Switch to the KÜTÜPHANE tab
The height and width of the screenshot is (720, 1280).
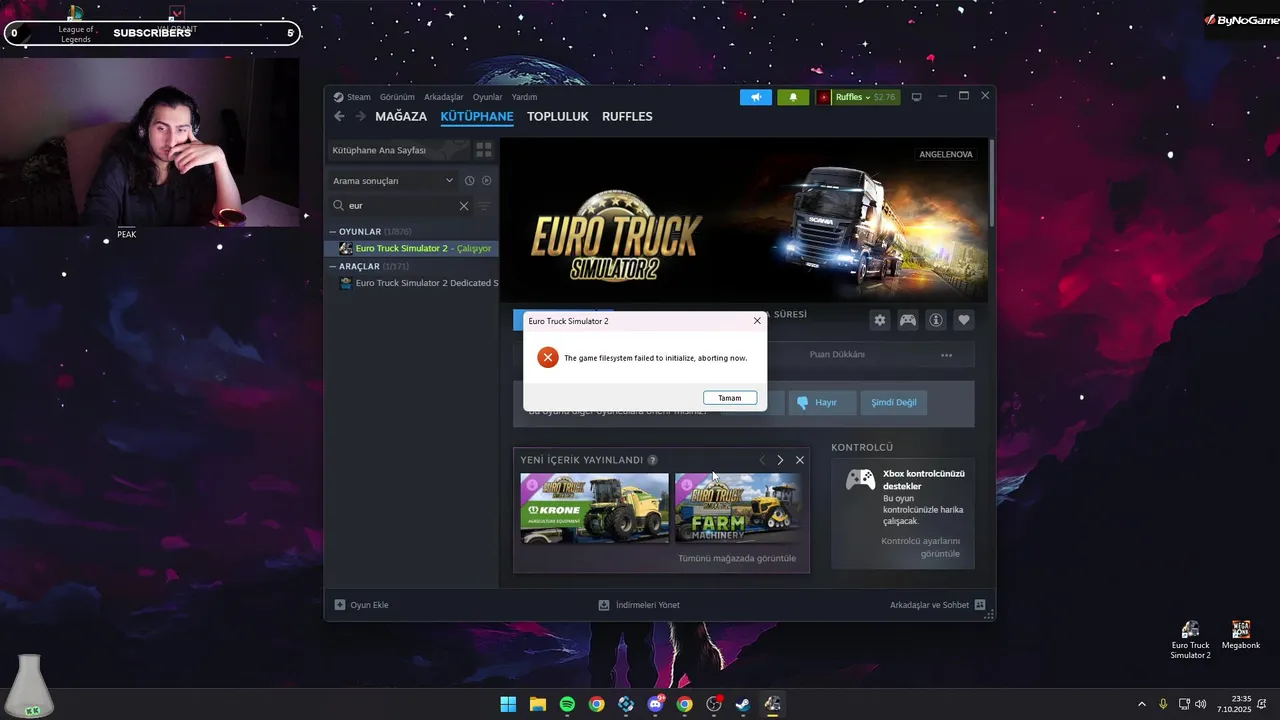point(477,117)
